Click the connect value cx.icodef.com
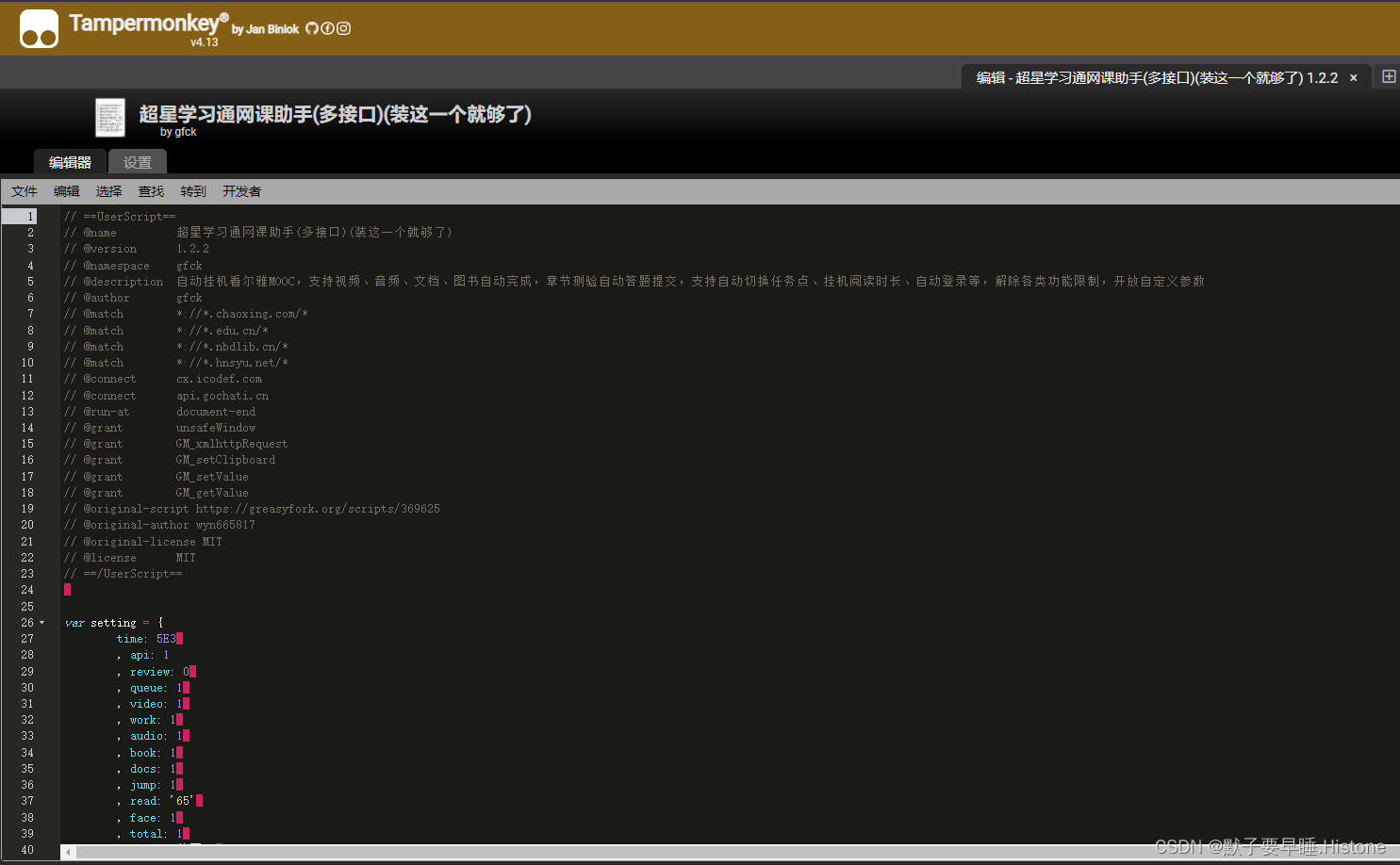This screenshot has height=865, width=1400. tap(219, 379)
